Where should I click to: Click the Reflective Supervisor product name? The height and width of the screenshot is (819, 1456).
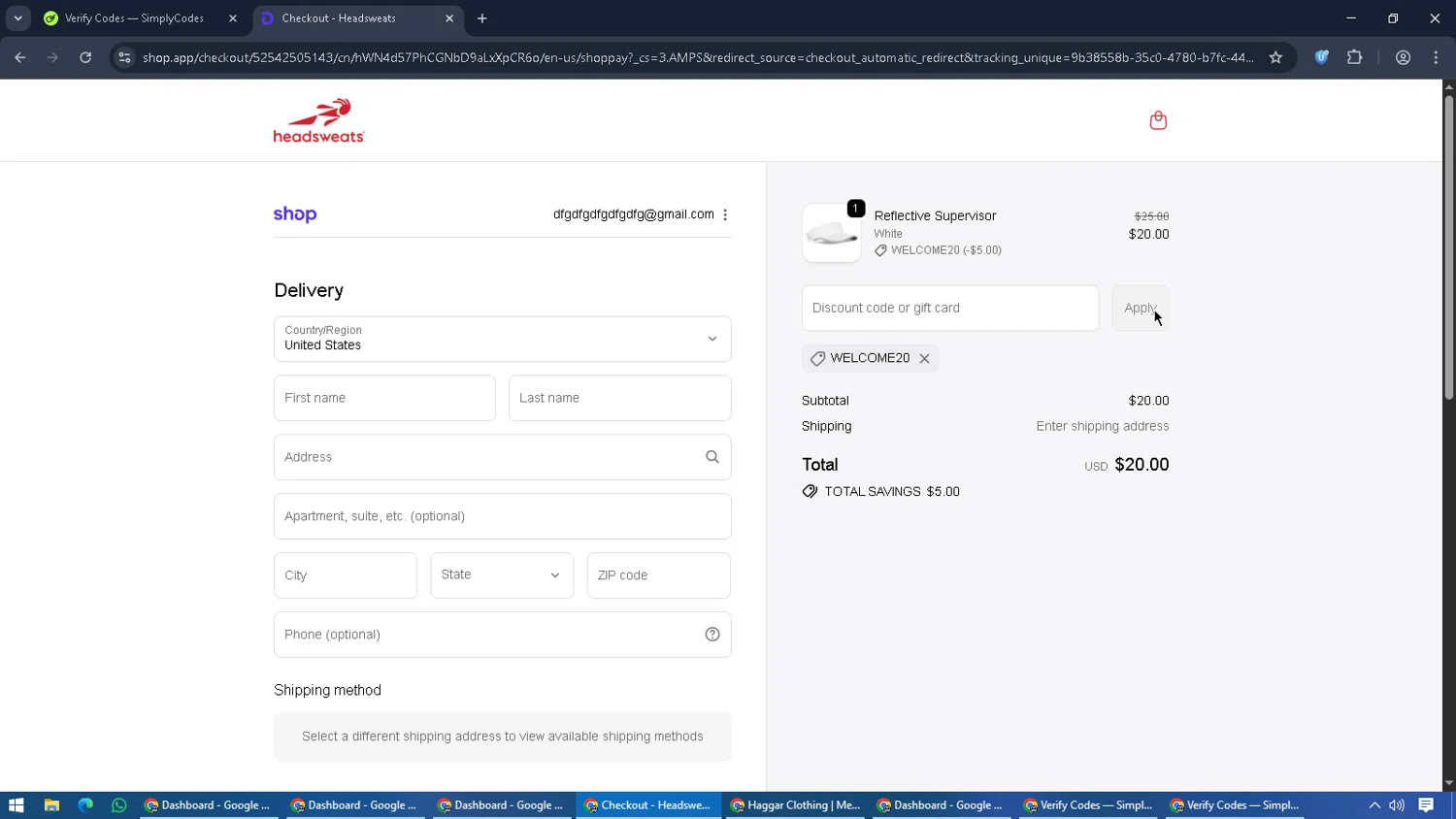pyautogui.click(x=935, y=215)
